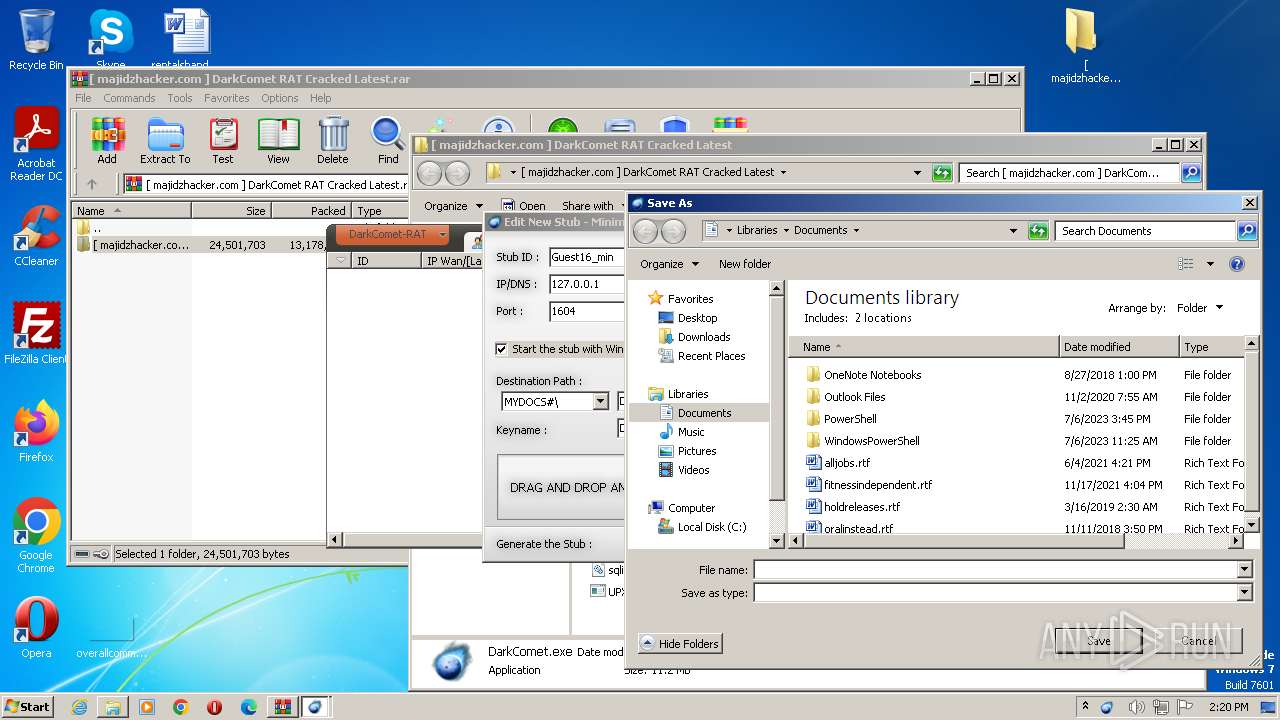Open WinRAR Commands menu
Screen dimensions: 1280x720
(129, 98)
